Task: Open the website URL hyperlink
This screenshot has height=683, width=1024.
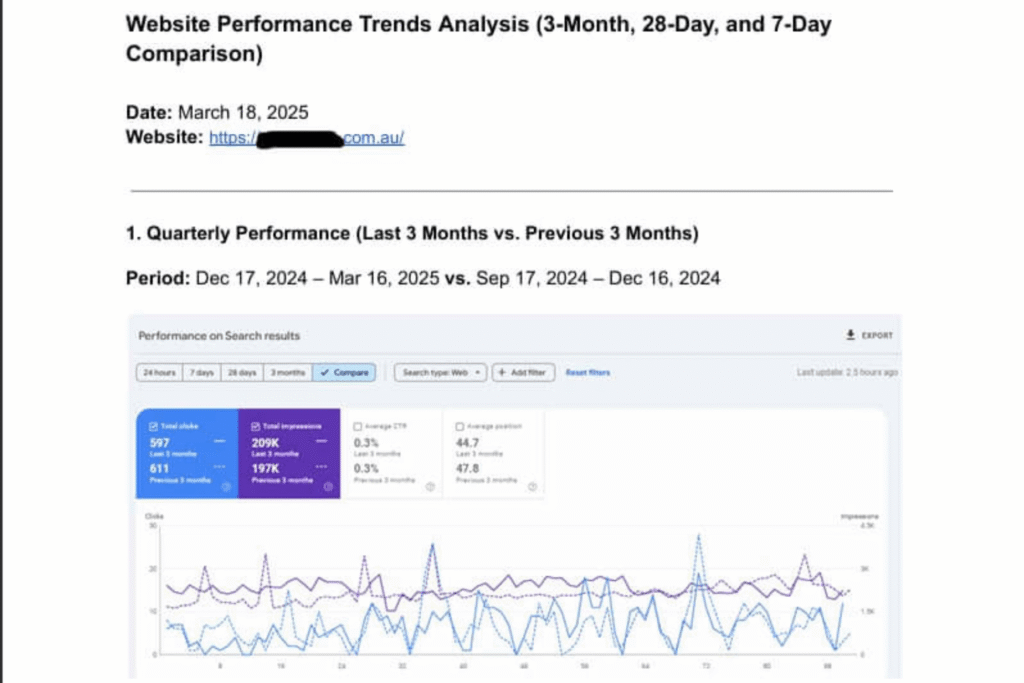Action: [x=306, y=138]
